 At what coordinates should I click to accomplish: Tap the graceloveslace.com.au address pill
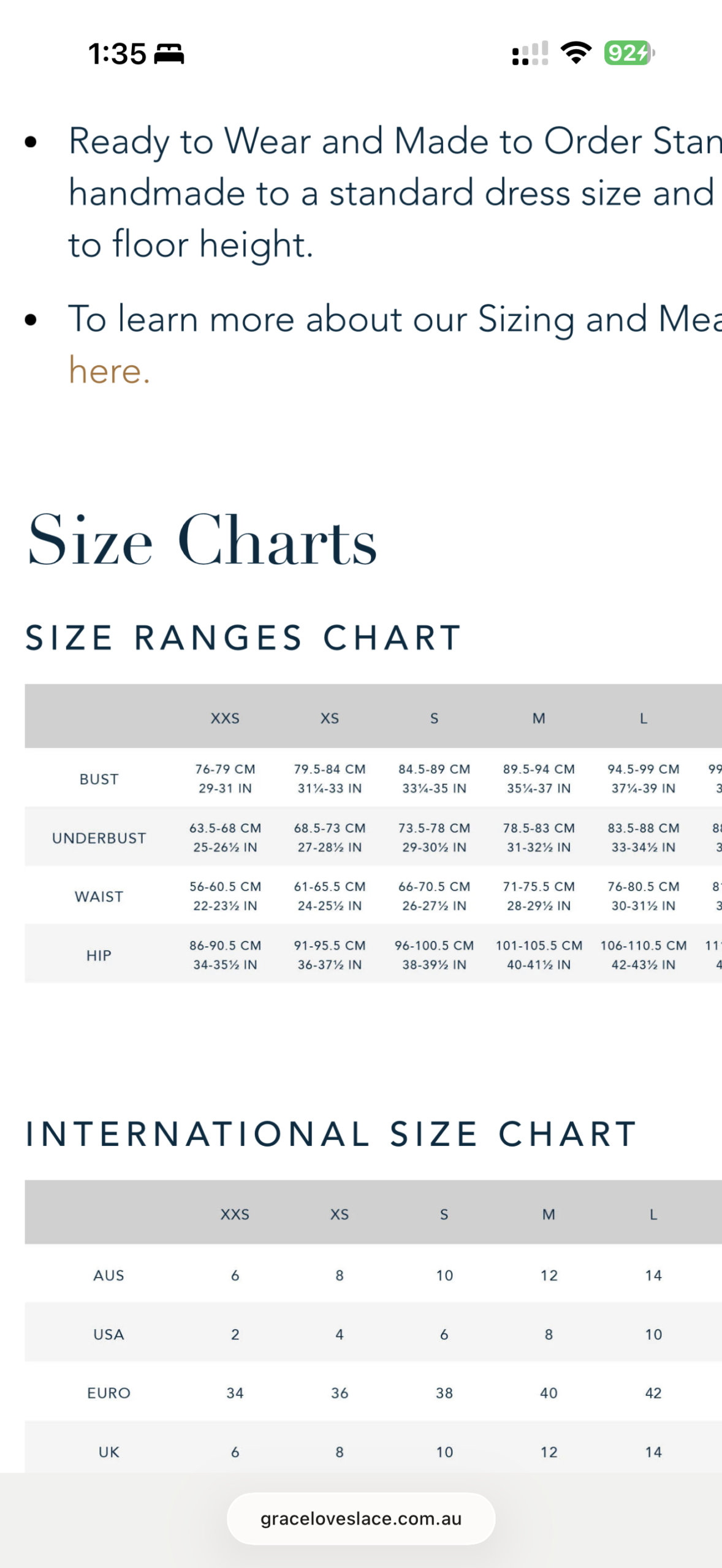(x=361, y=1518)
